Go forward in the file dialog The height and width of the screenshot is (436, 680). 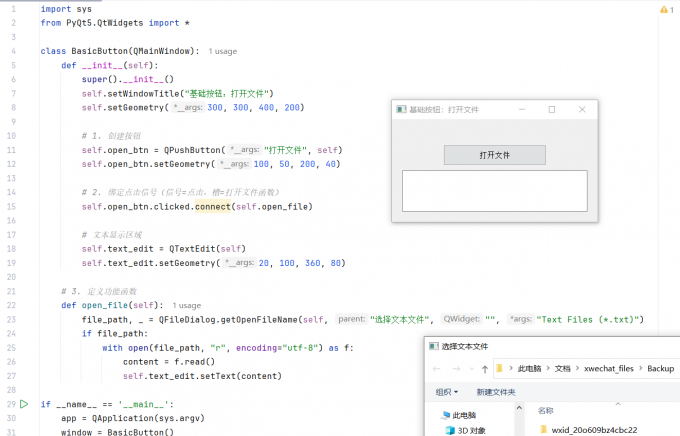[456, 369]
